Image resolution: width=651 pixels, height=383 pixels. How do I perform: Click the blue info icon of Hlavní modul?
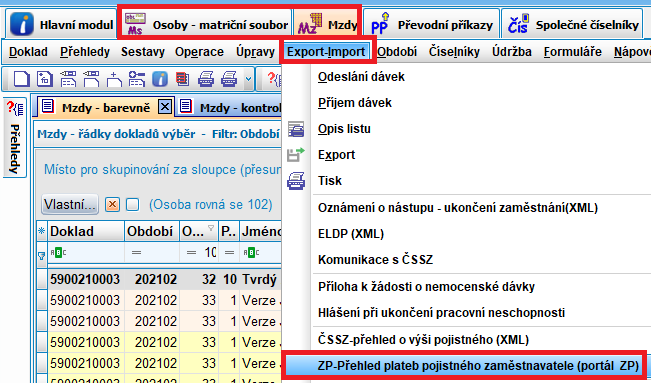[22, 24]
